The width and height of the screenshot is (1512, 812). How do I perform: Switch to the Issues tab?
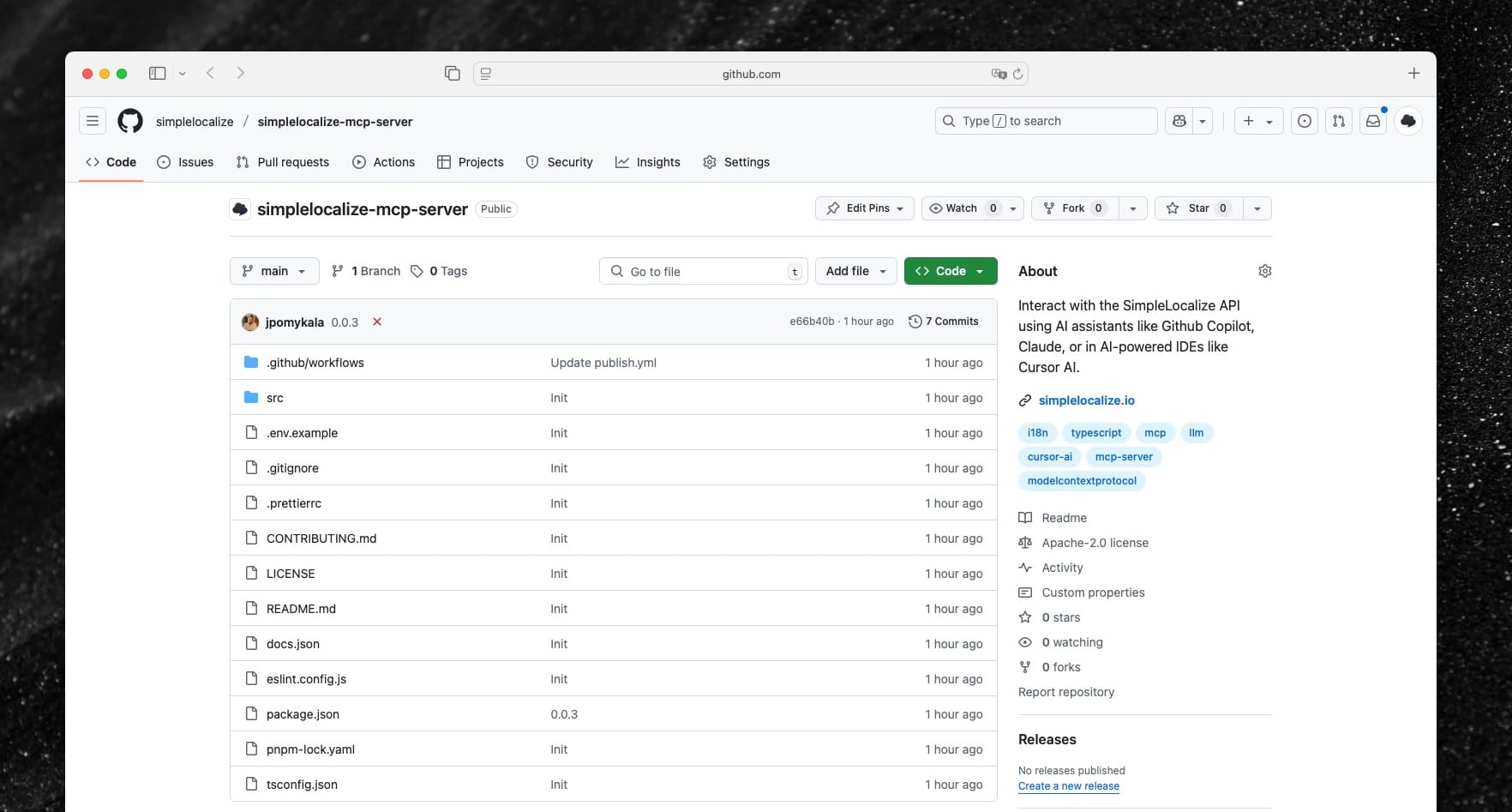185,162
